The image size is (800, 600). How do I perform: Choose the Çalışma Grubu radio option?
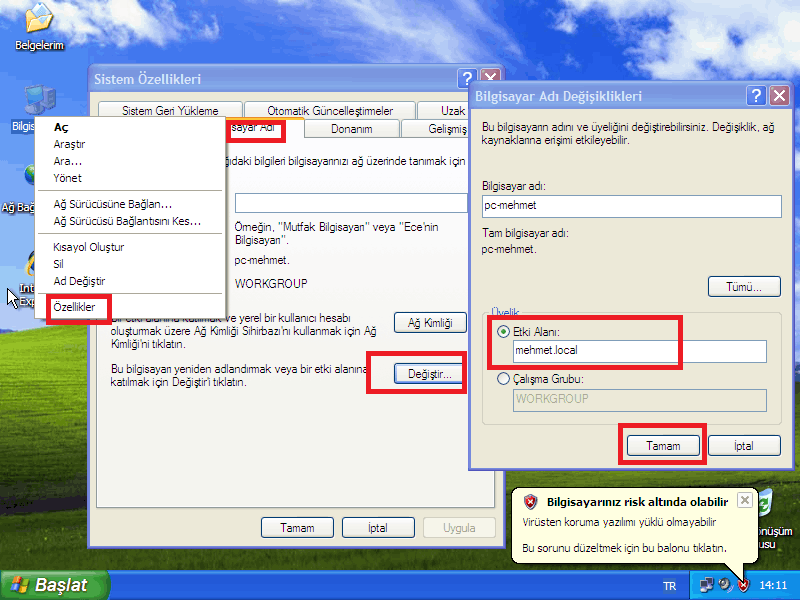click(503, 379)
